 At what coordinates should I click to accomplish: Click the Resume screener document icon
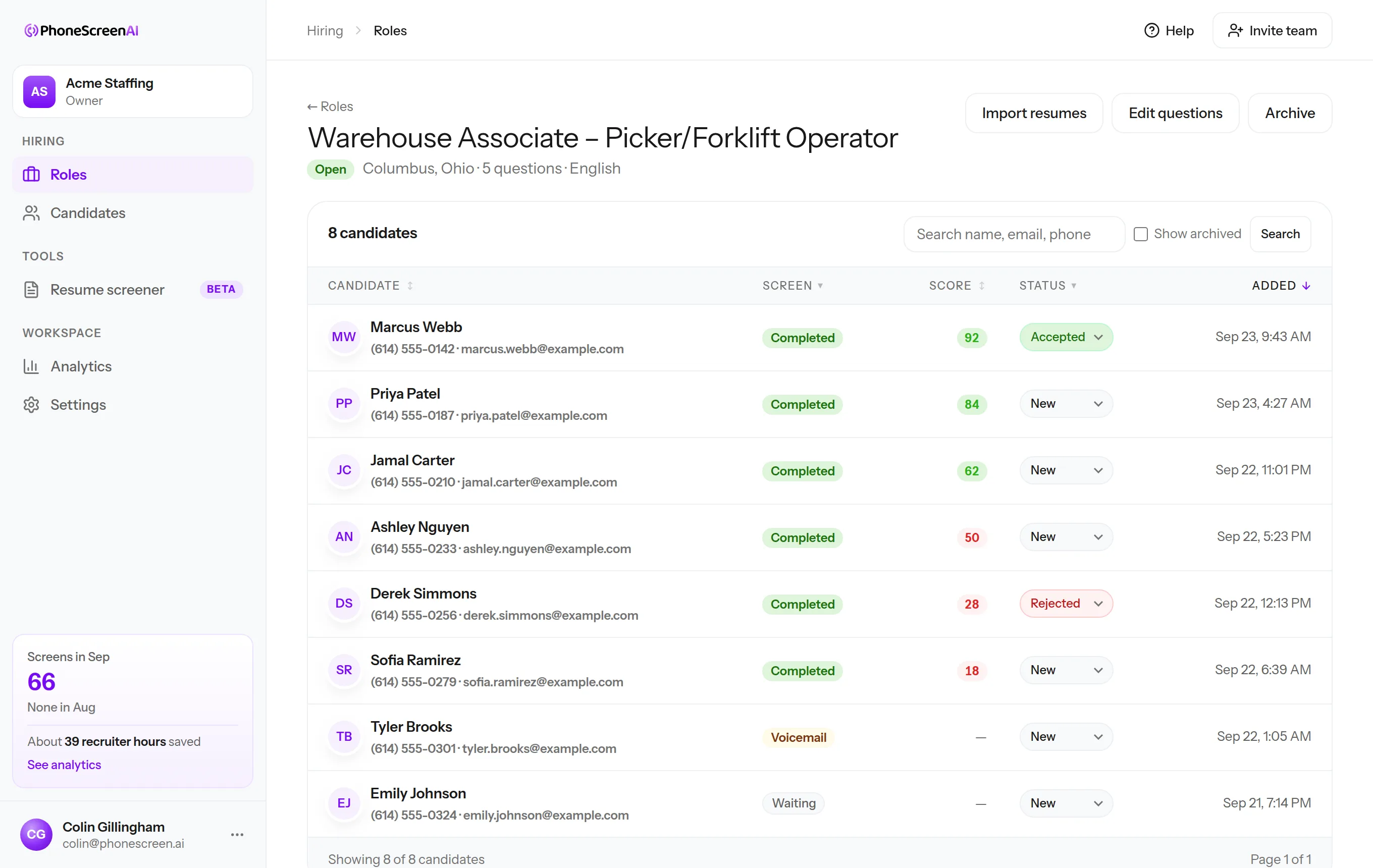(31, 290)
